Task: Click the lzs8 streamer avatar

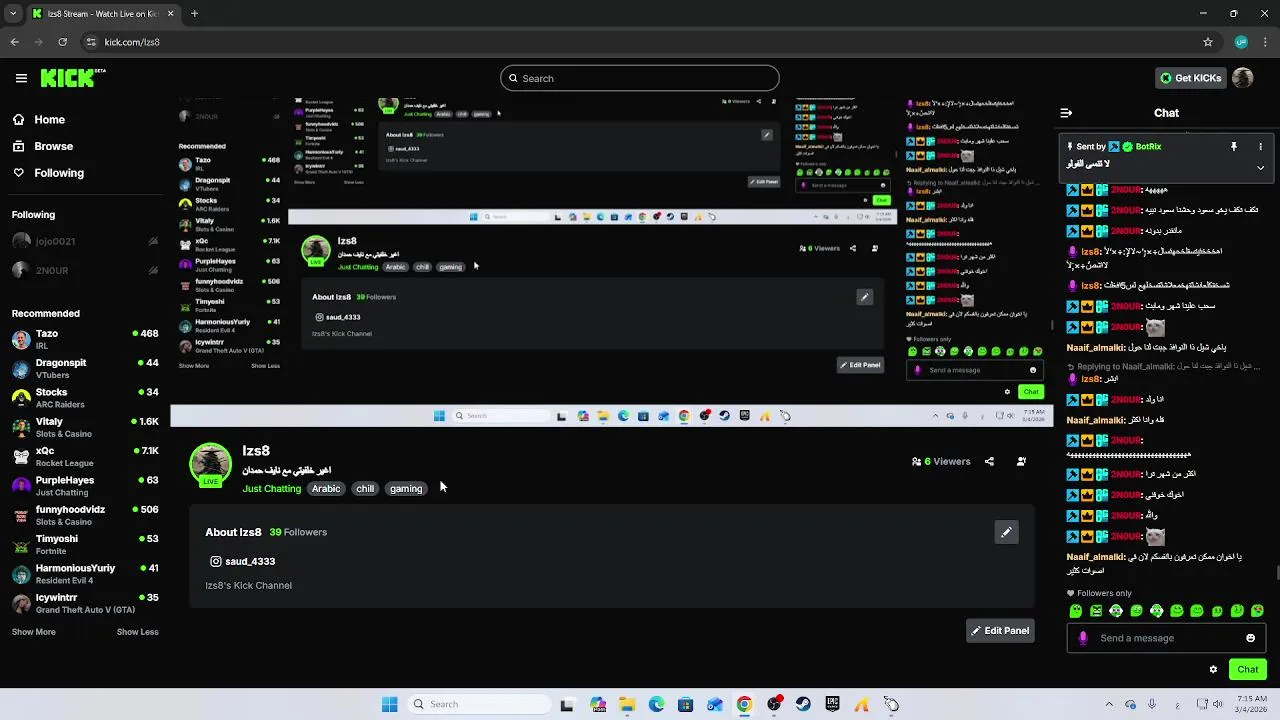Action: (x=210, y=465)
